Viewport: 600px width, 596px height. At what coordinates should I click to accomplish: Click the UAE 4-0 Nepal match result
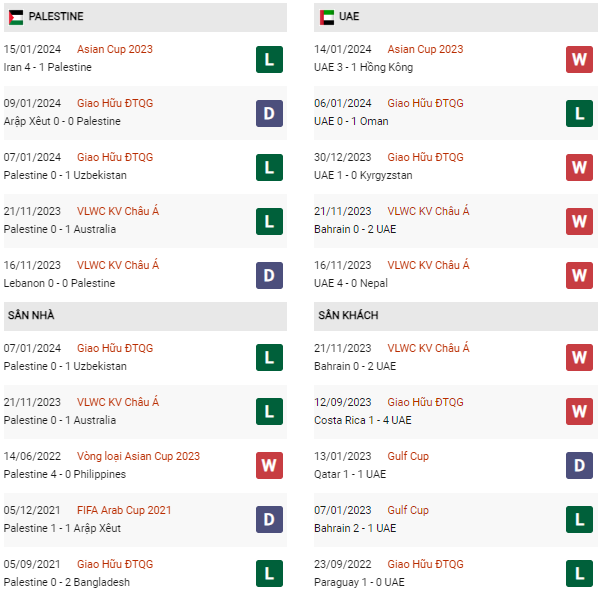354,283
